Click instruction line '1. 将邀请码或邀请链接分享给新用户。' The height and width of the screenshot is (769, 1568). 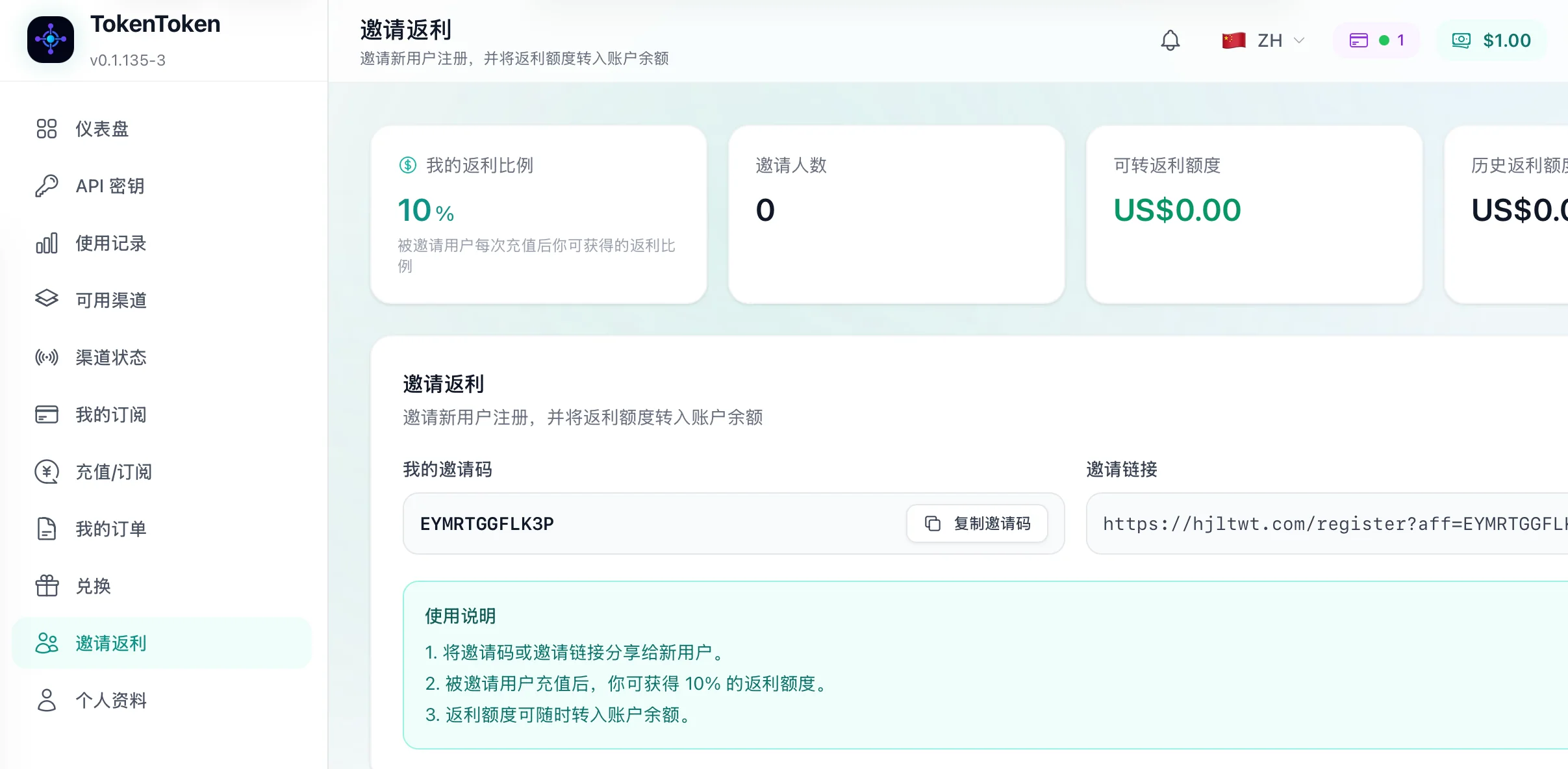576,652
